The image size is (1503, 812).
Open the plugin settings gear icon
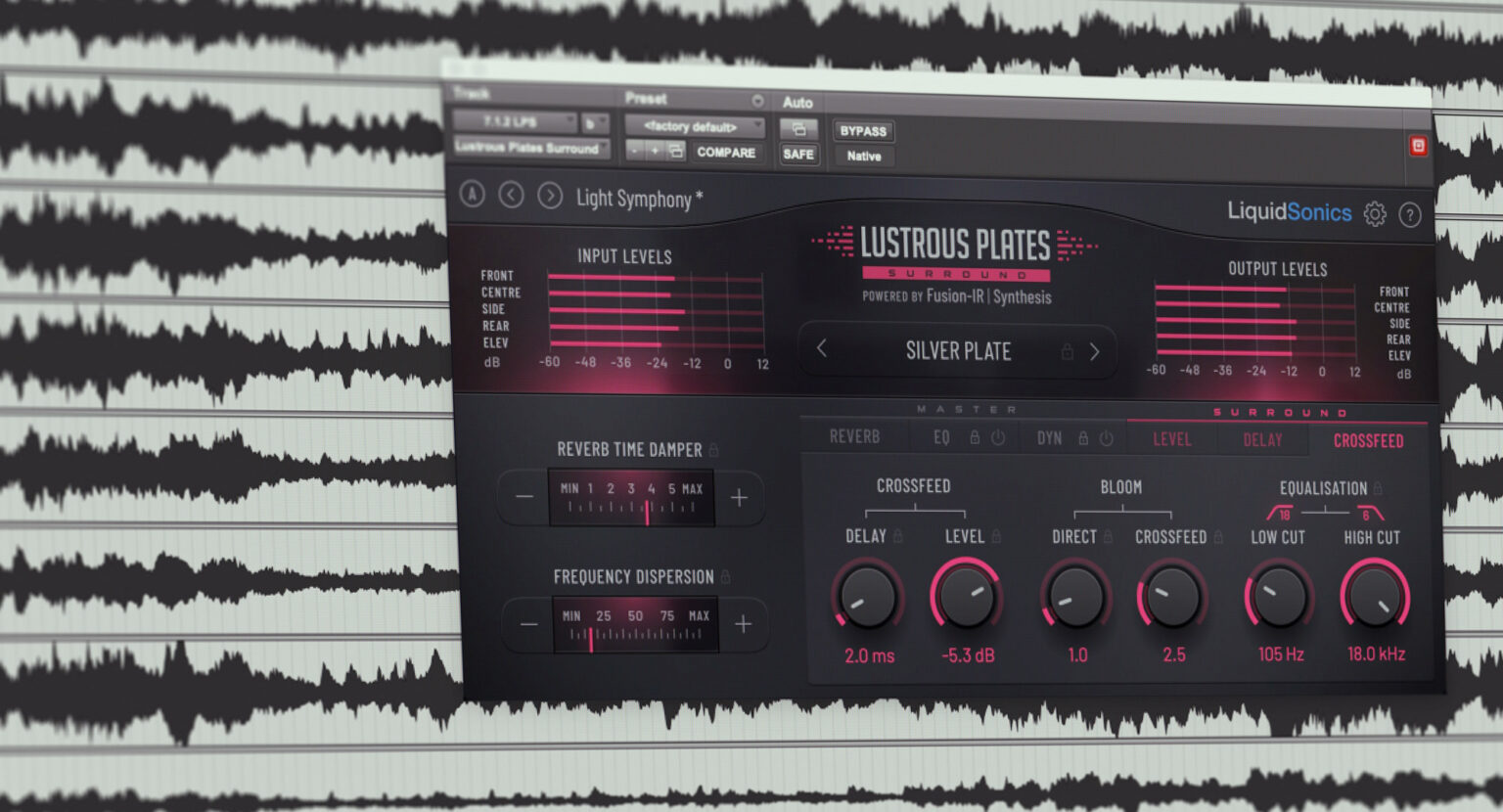(1375, 212)
